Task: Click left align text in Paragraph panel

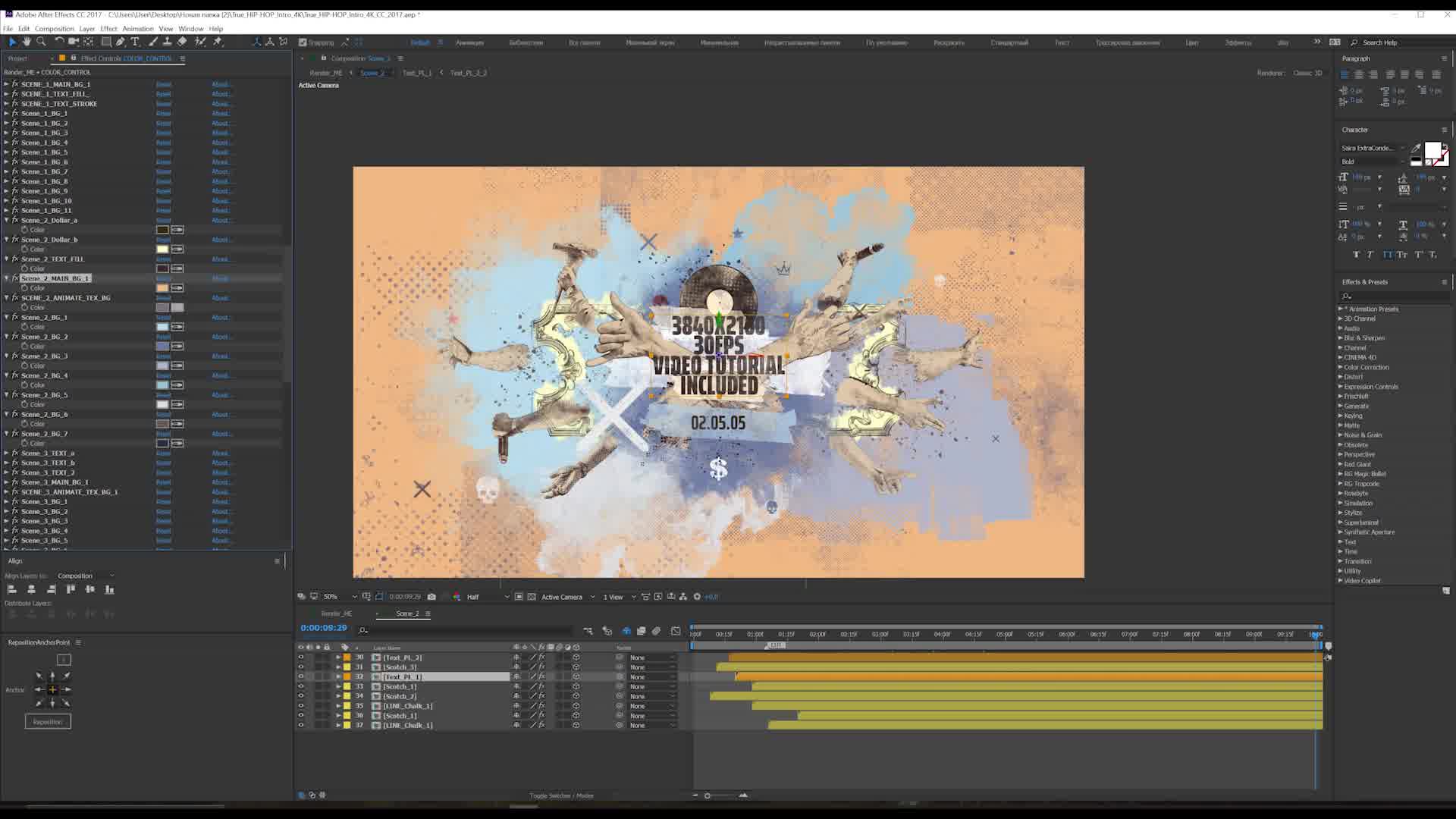Action: click(x=1345, y=74)
